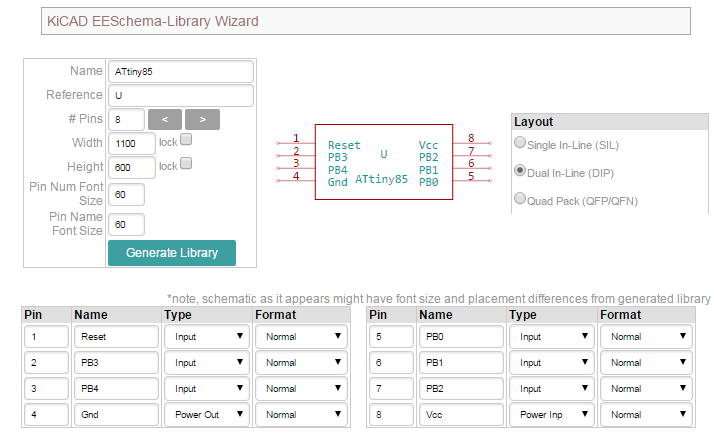Click pin number field for pin 1
Screen dimensions: 714x441
pos(46,337)
